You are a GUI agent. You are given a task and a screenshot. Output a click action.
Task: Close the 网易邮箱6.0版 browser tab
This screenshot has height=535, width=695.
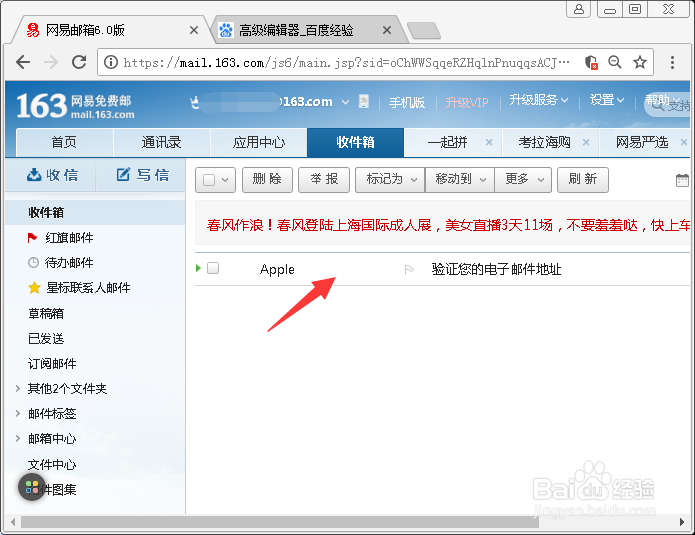(x=194, y=30)
